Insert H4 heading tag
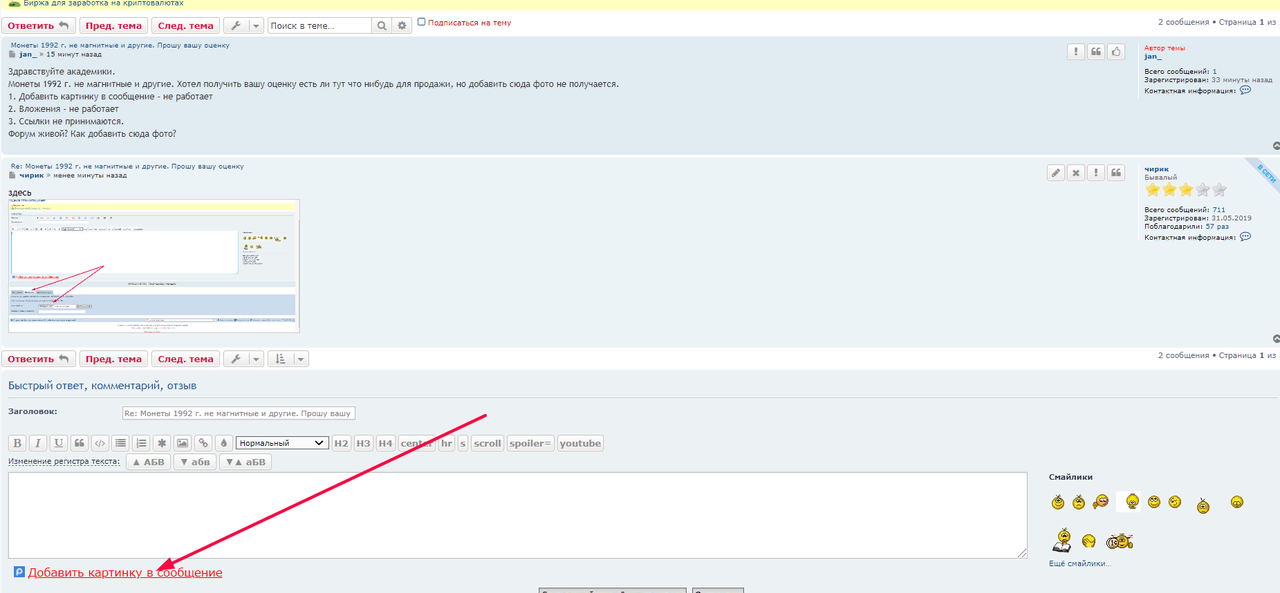Viewport: 1280px width, 593px height. (386, 443)
